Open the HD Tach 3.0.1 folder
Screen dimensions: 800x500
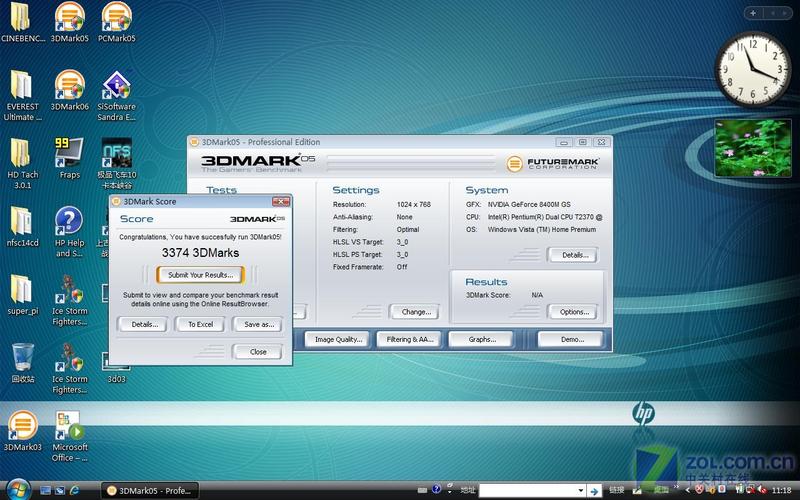22,163
